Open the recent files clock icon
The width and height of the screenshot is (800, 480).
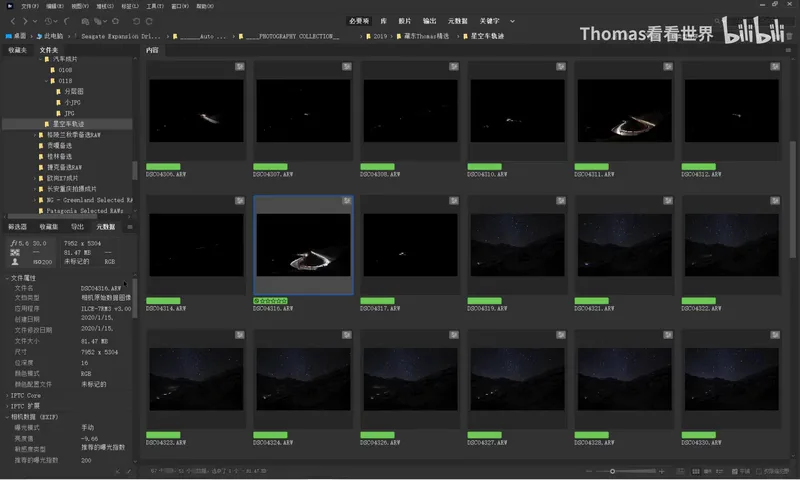point(48,21)
